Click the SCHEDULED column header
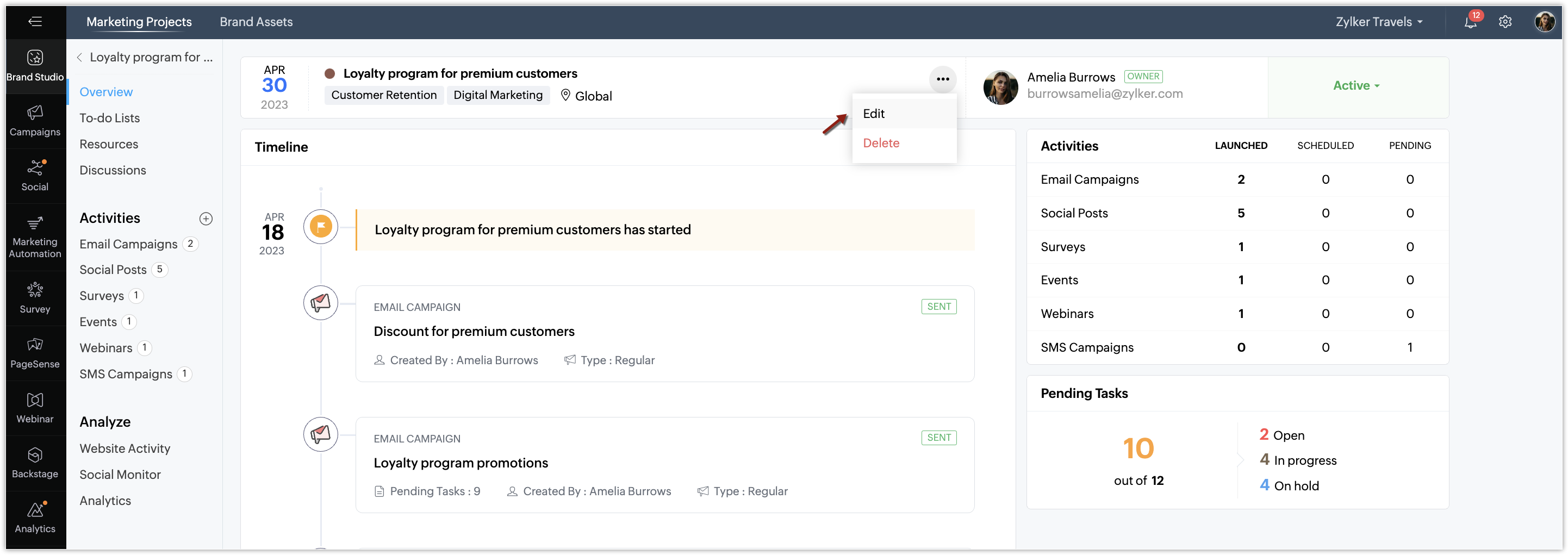 (1325, 146)
